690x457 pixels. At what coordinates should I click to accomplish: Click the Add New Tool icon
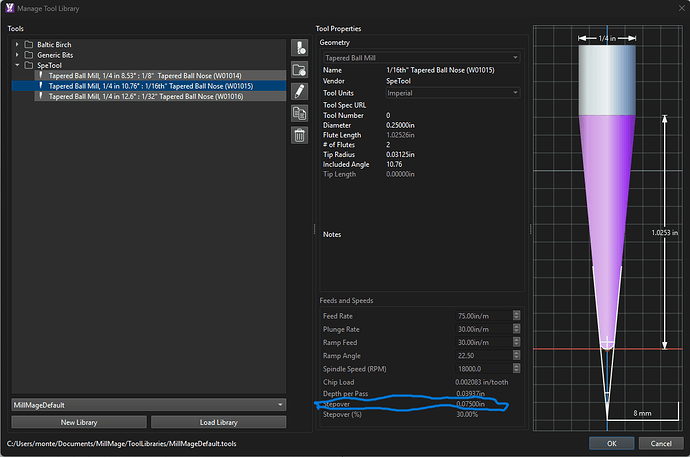tap(300, 48)
